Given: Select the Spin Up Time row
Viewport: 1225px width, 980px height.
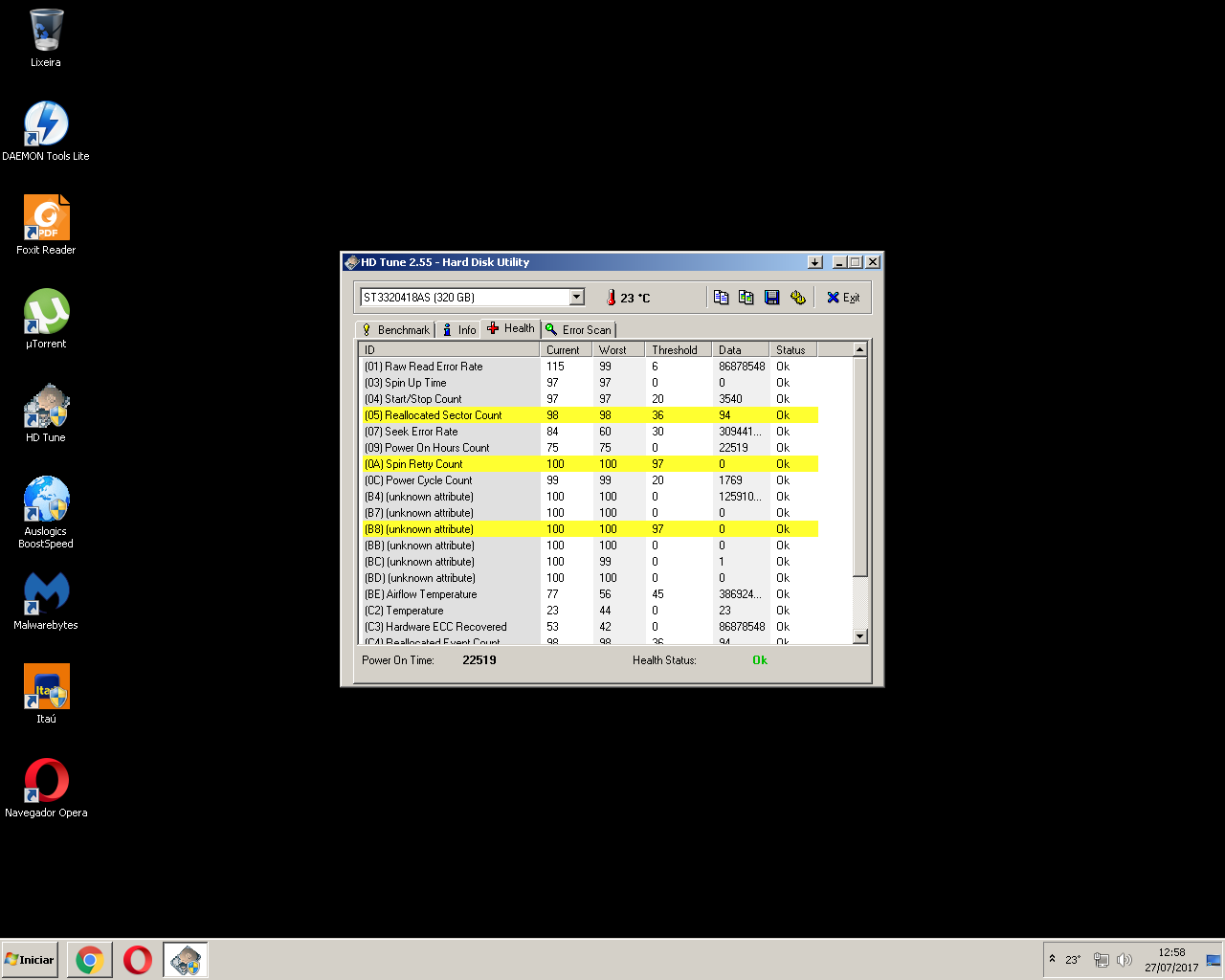Looking at the screenshot, I should tap(589, 383).
